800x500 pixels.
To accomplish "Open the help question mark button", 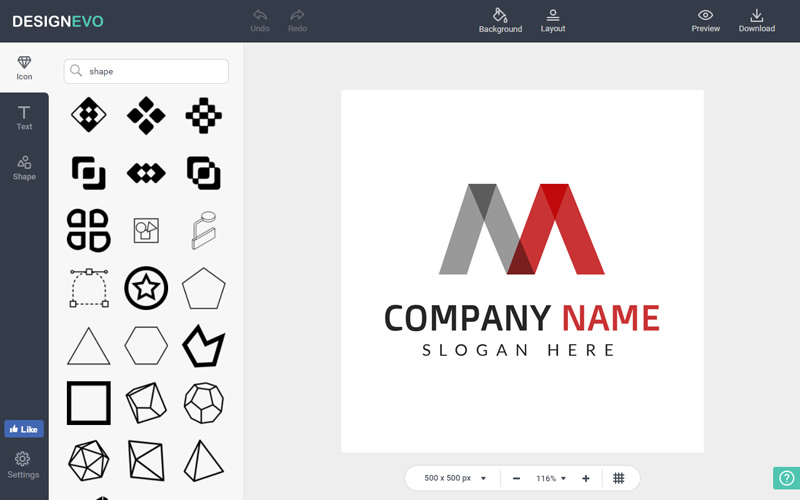I will (x=786, y=478).
